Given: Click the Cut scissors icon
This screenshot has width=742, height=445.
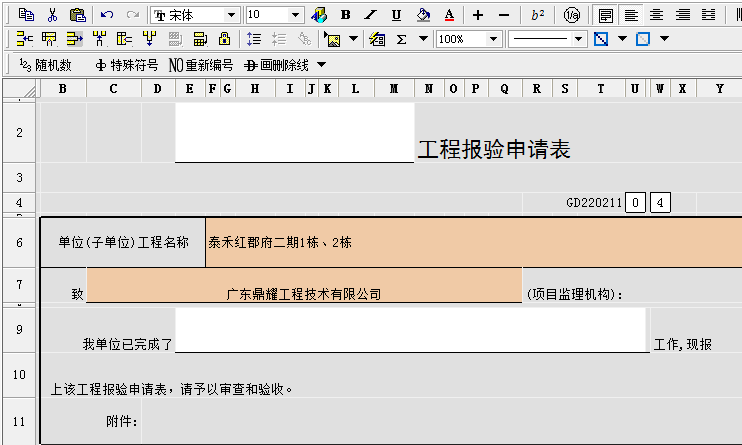Looking at the screenshot, I should pyautogui.click(x=52, y=15).
